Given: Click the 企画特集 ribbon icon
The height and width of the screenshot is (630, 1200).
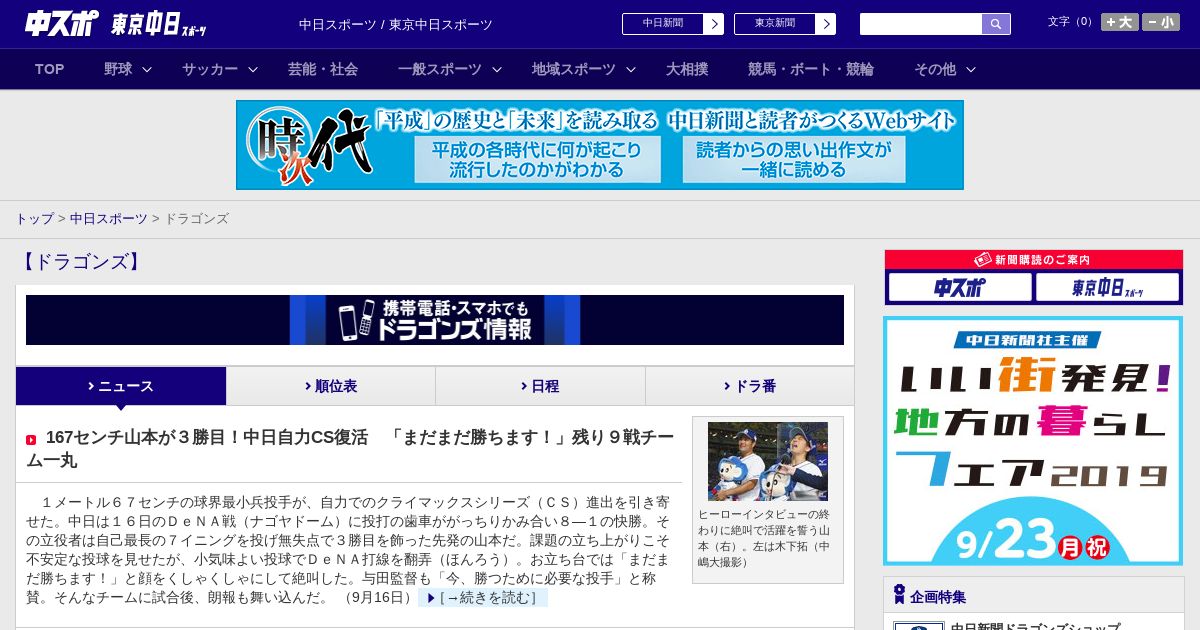Looking at the screenshot, I should click(899, 595).
